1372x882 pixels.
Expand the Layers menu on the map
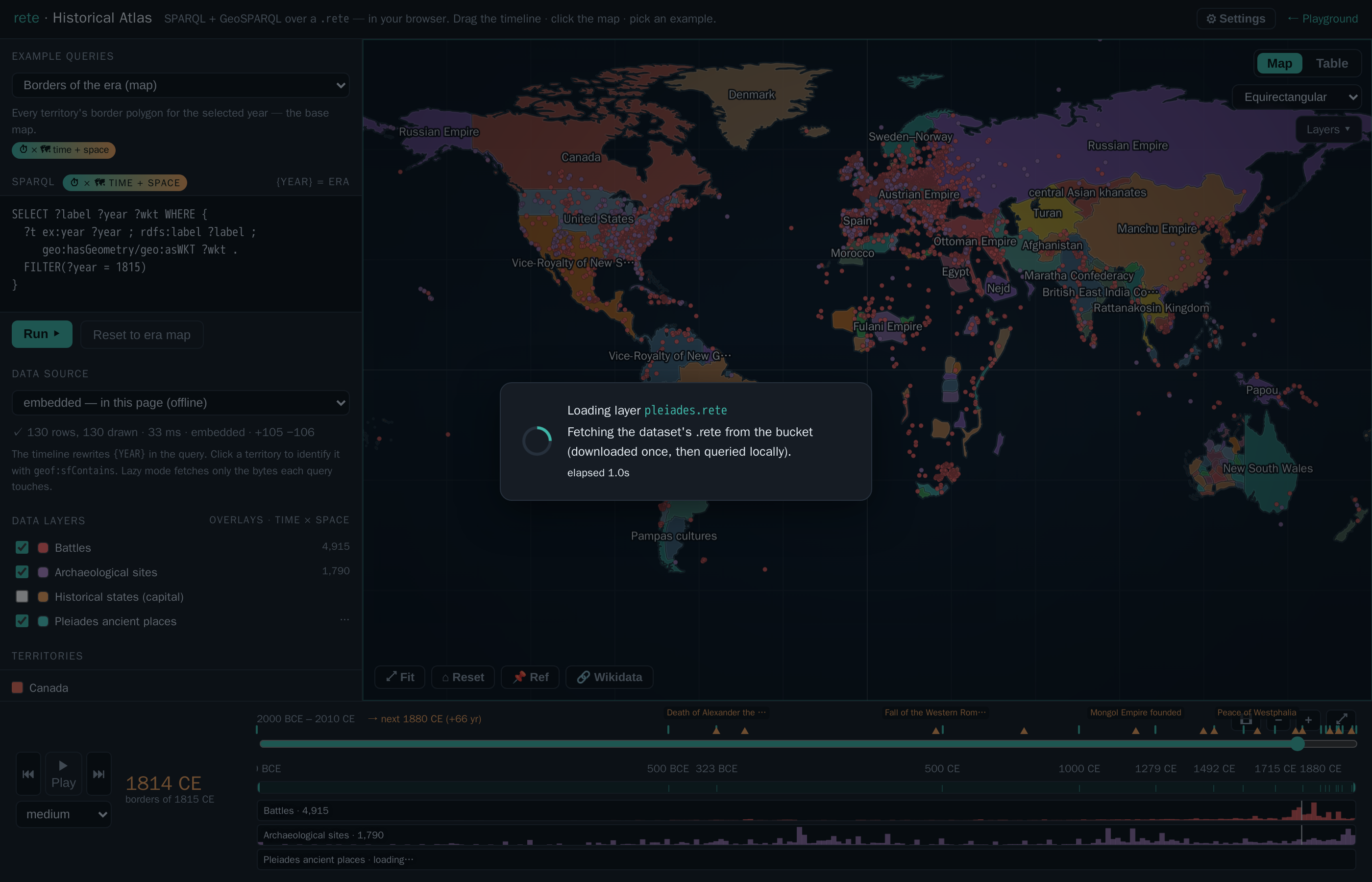pyautogui.click(x=1328, y=129)
